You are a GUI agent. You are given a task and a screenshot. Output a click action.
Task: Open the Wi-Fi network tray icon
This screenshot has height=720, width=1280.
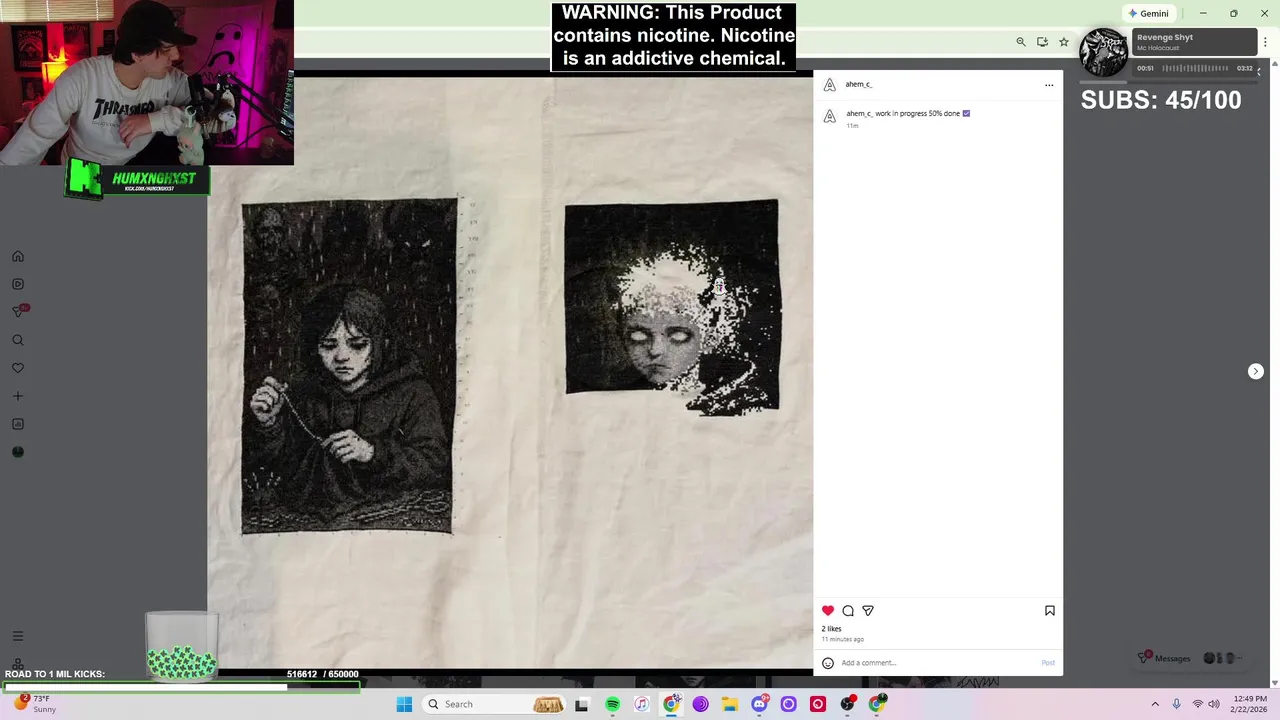1198,704
